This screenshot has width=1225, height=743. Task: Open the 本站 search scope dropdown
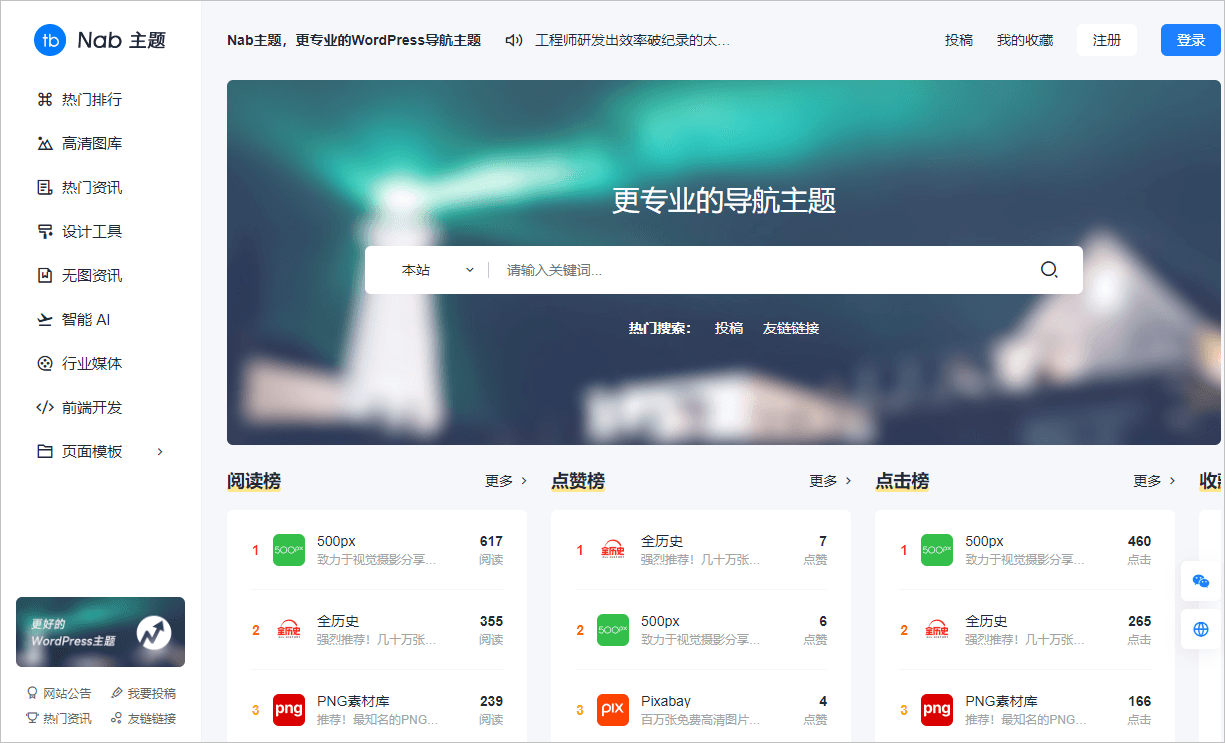tap(437, 270)
